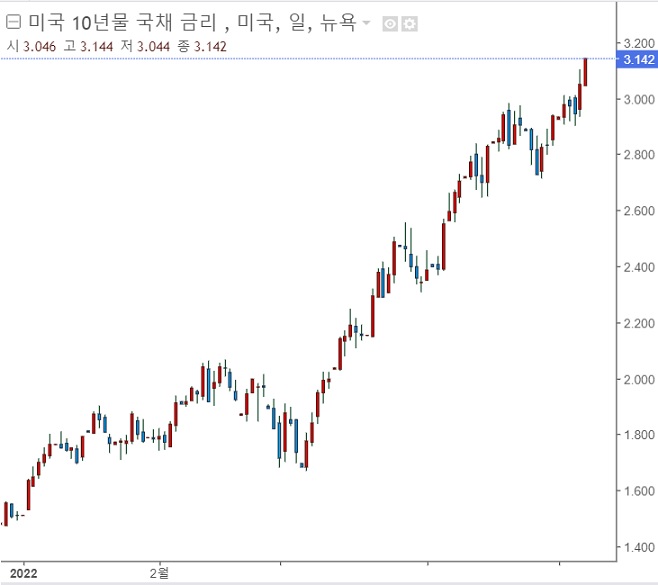The image size is (658, 585).
Task: Click the 2월 label on the time axis
Action: click(x=159, y=573)
